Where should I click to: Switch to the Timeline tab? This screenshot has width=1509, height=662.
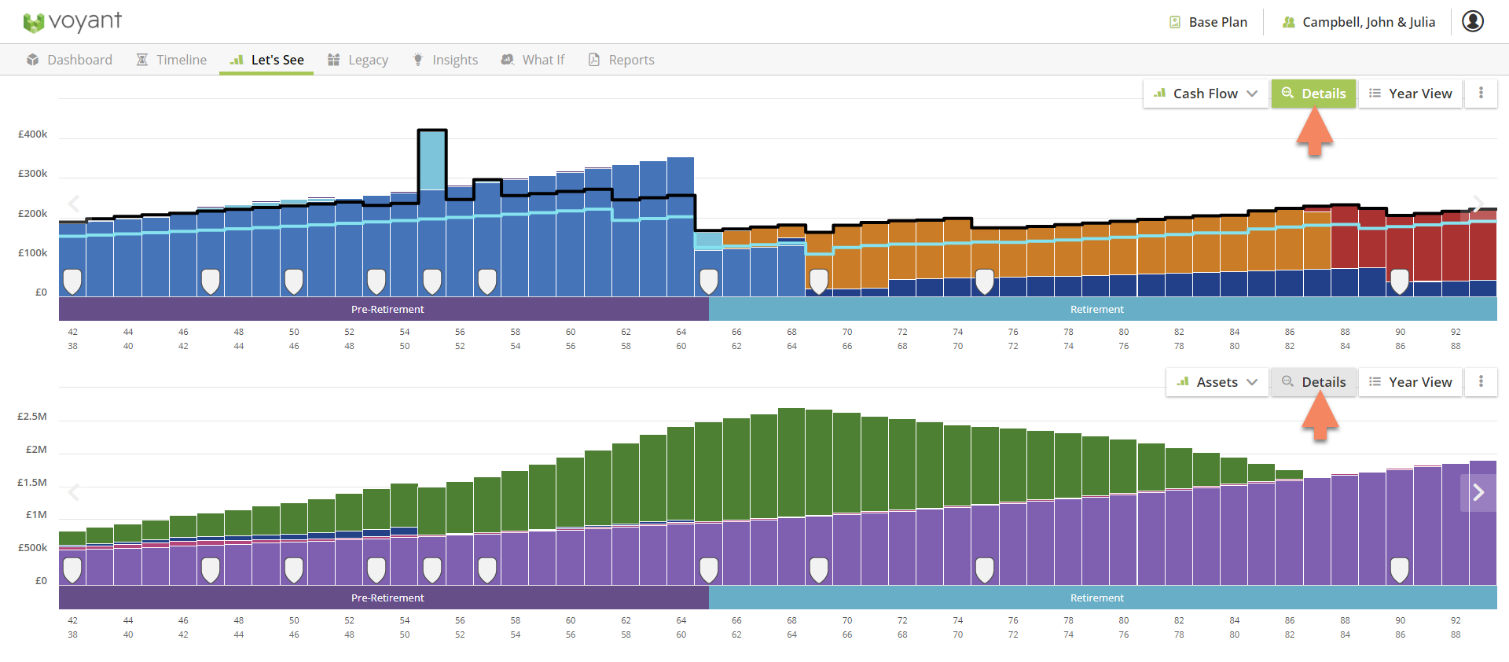[x=171, y=60]
